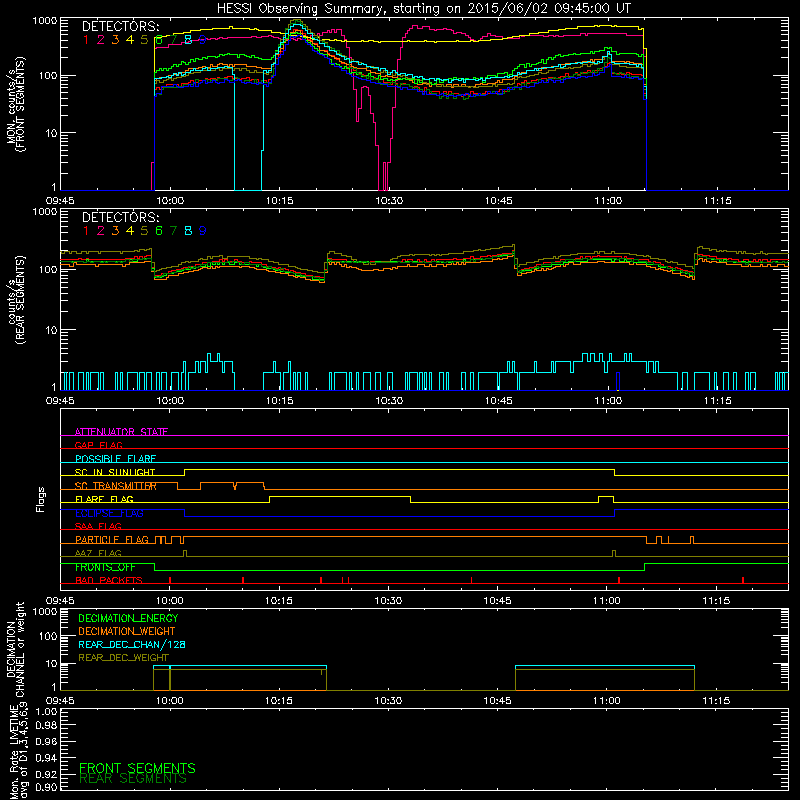
Task: Click the 11:15 tick label under the front segments panel
Action: pyautogui.click(x=717, y=201)
